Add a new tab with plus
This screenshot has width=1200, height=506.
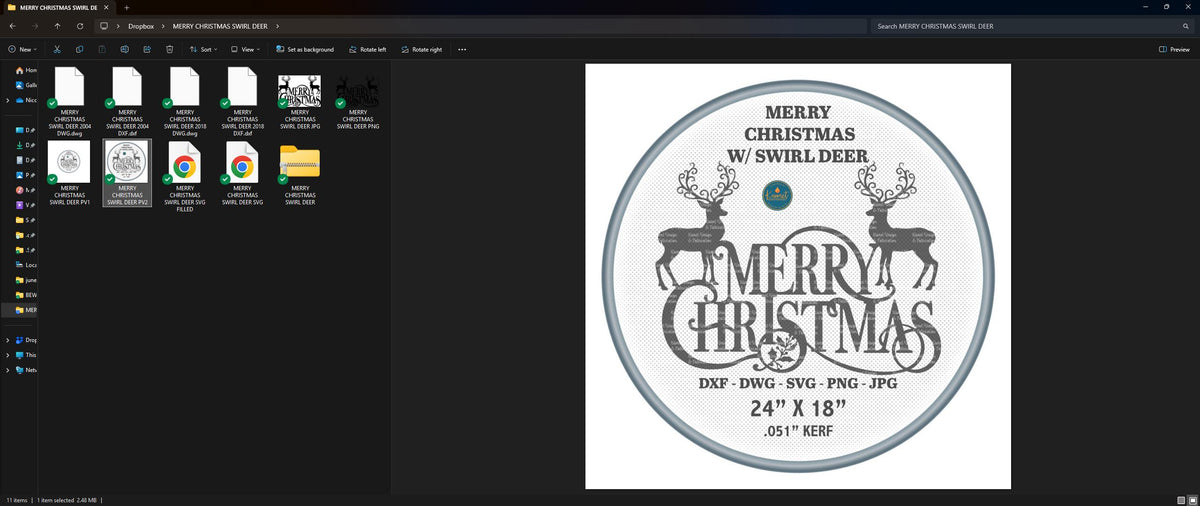(x=126, y=7)
